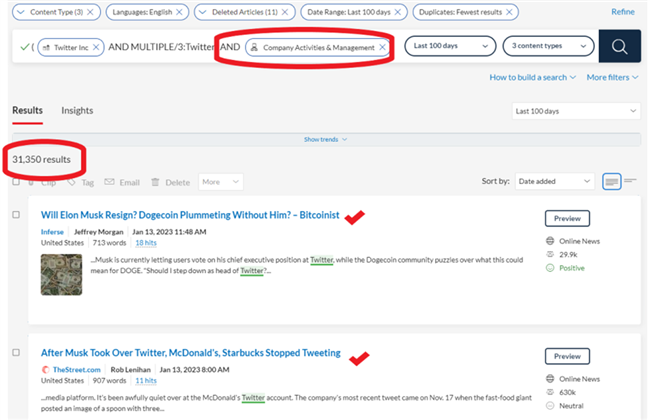Viewport: 650px width, 420px height.
Task: Click TheStreet.com source link
Action: point(76,369)
